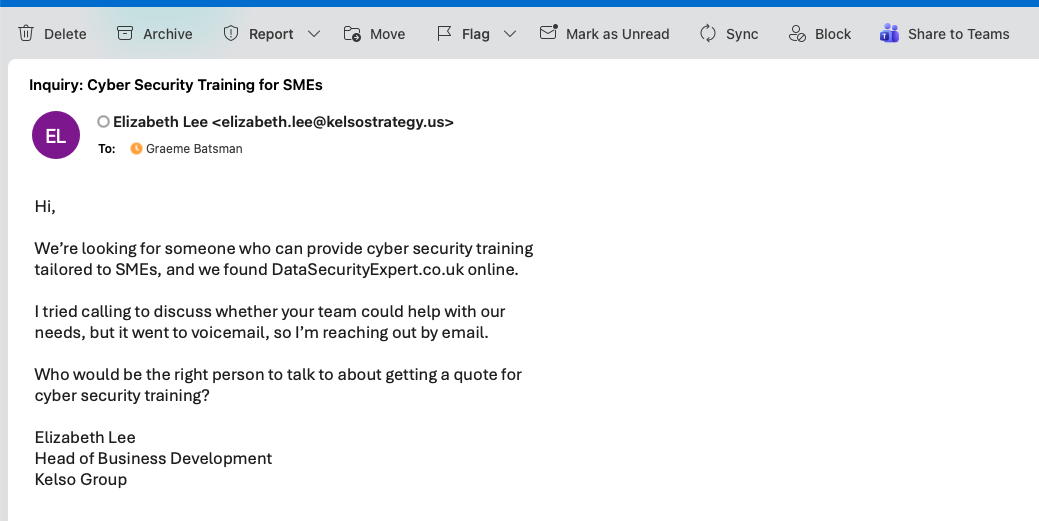Expand the Report dropdown arrow
Viewport: 1039px width, 521px height.
314,34
